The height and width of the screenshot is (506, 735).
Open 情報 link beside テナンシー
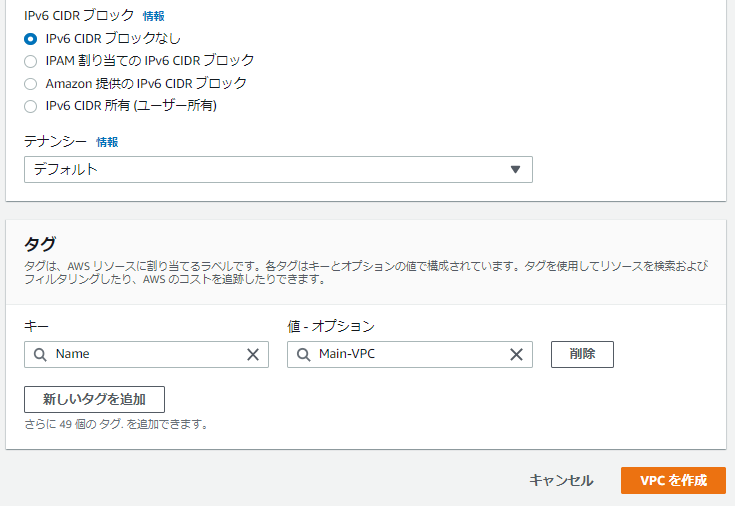click(x=107, y=143)
